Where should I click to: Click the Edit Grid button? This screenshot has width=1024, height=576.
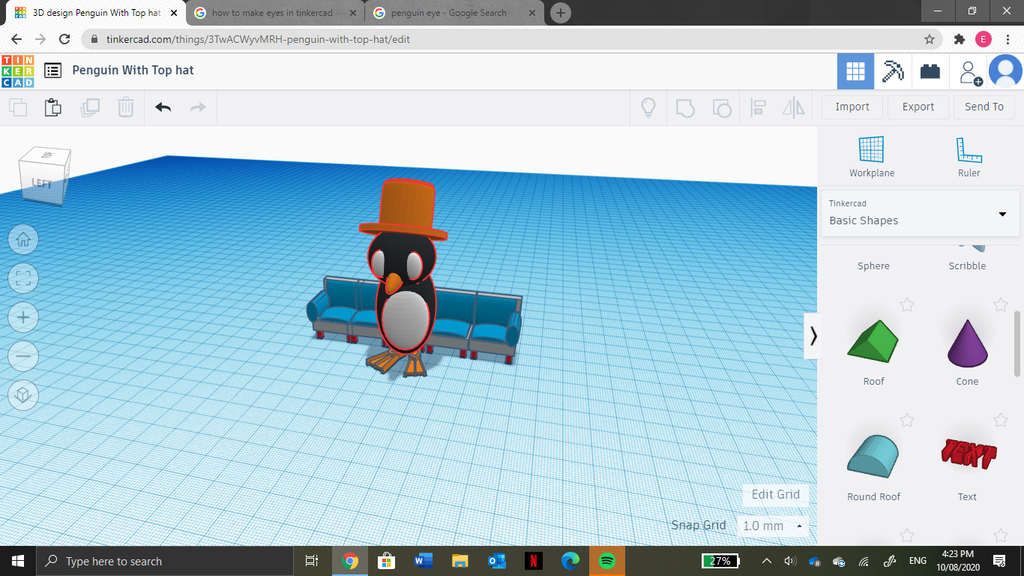click(x=775, y=495)
